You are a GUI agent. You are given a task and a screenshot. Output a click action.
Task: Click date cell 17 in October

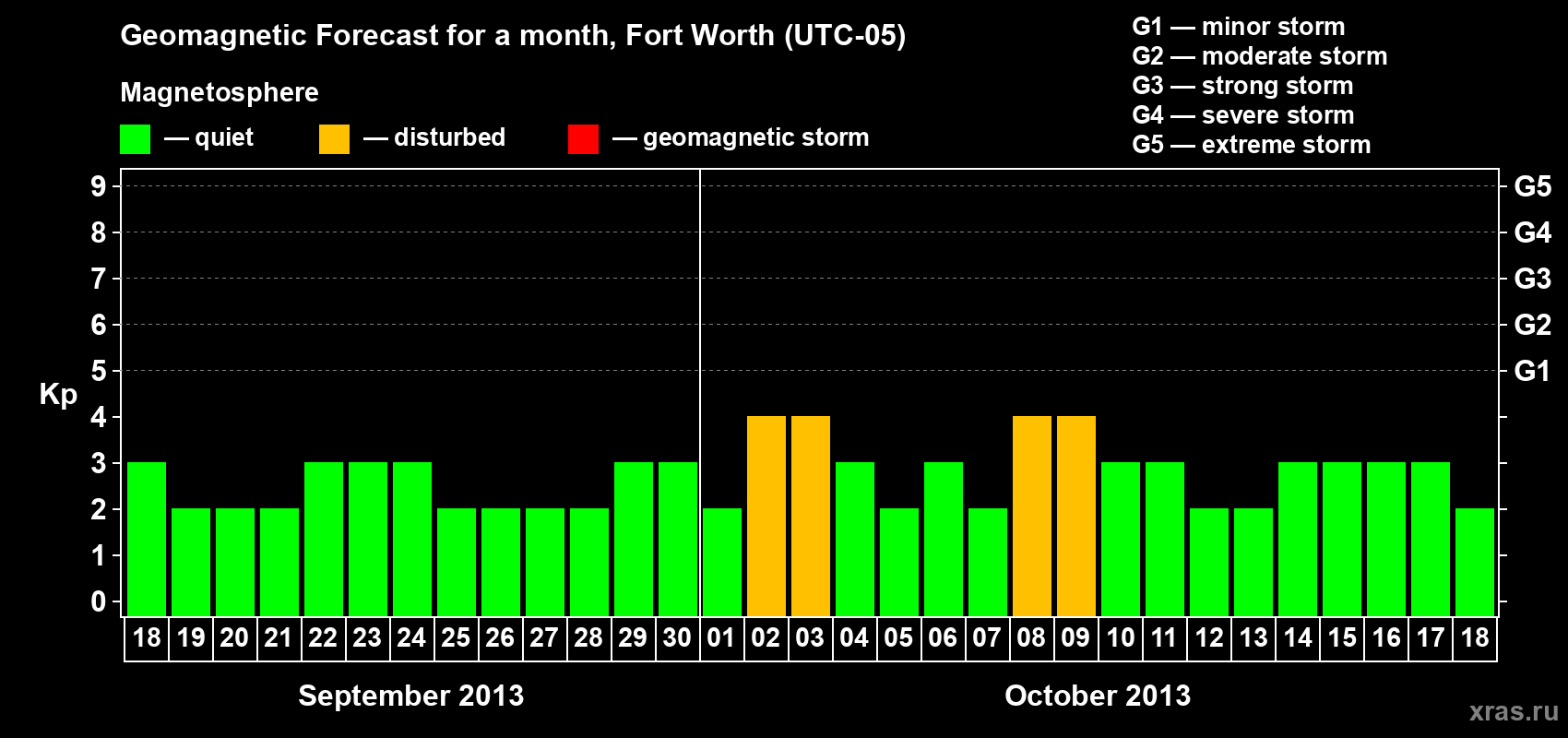coord(1430,638)
